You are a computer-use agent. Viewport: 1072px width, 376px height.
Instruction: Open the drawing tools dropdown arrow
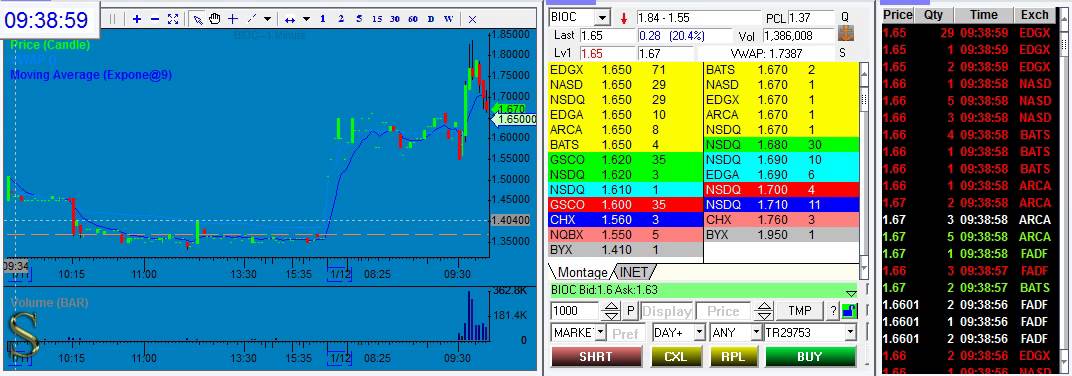[x=267, y=19]
